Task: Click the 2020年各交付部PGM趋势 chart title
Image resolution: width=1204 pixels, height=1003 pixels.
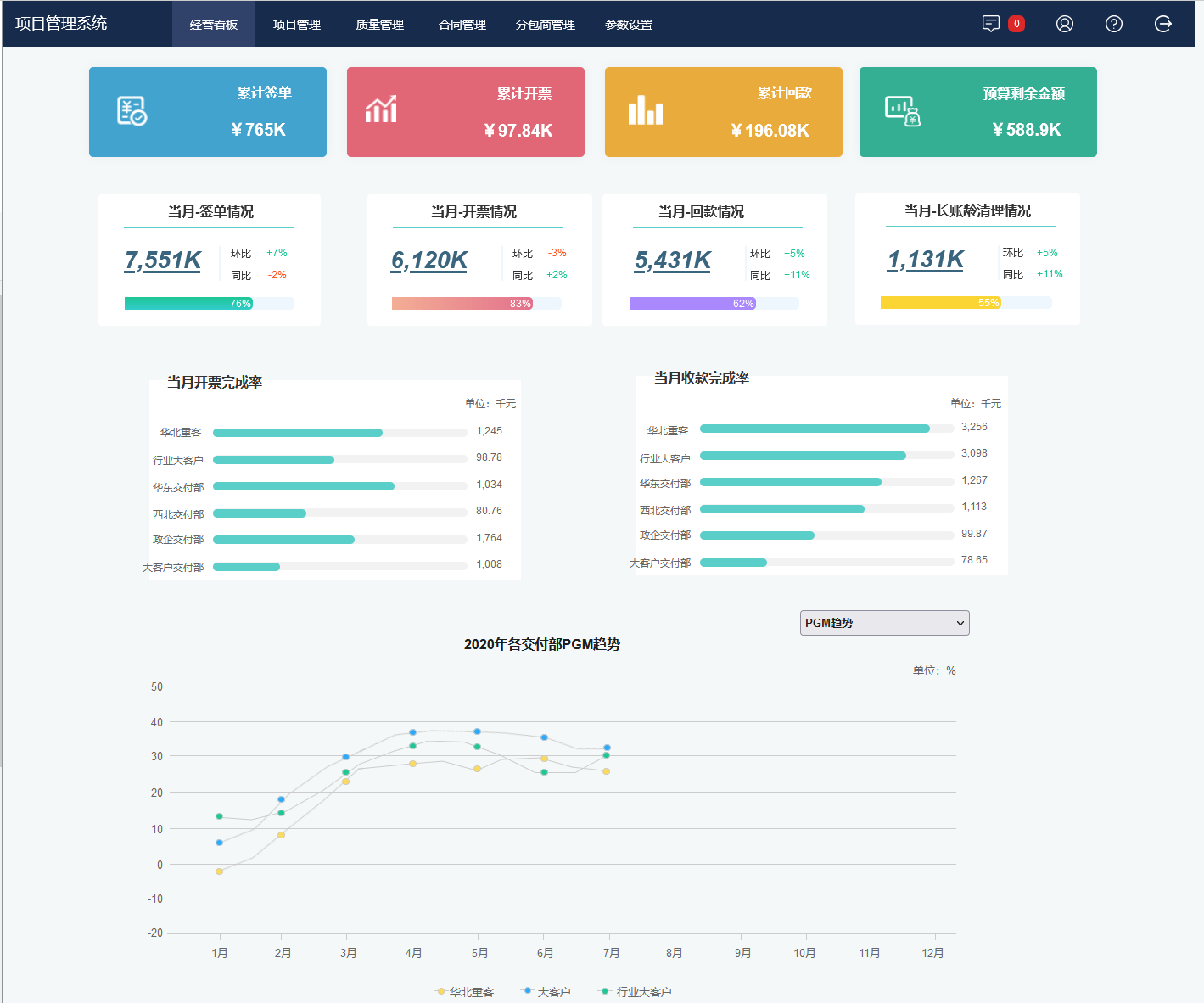Action: (x=542, y=644)
